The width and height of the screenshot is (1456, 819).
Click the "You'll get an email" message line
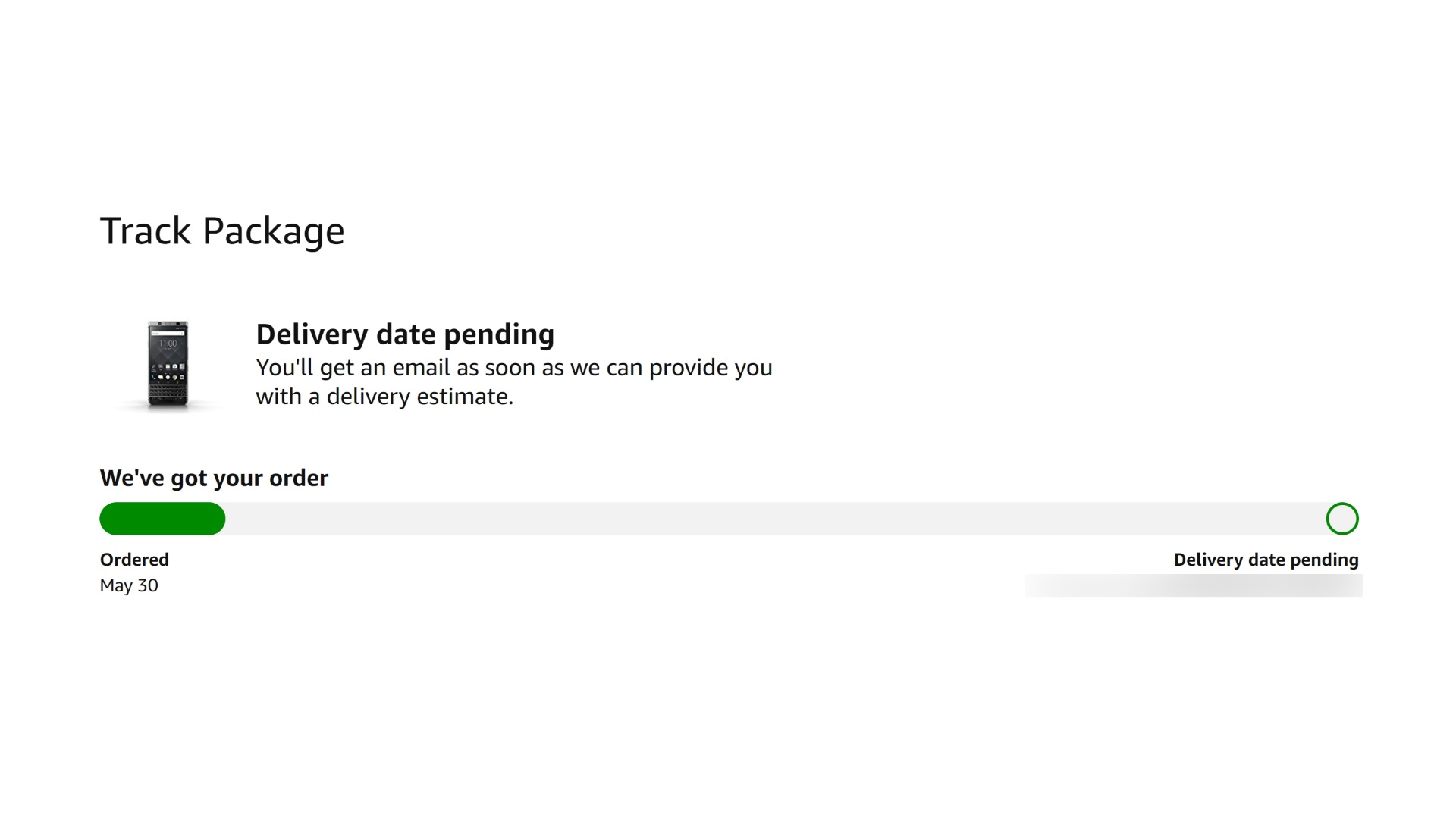[x=513, y=368]
